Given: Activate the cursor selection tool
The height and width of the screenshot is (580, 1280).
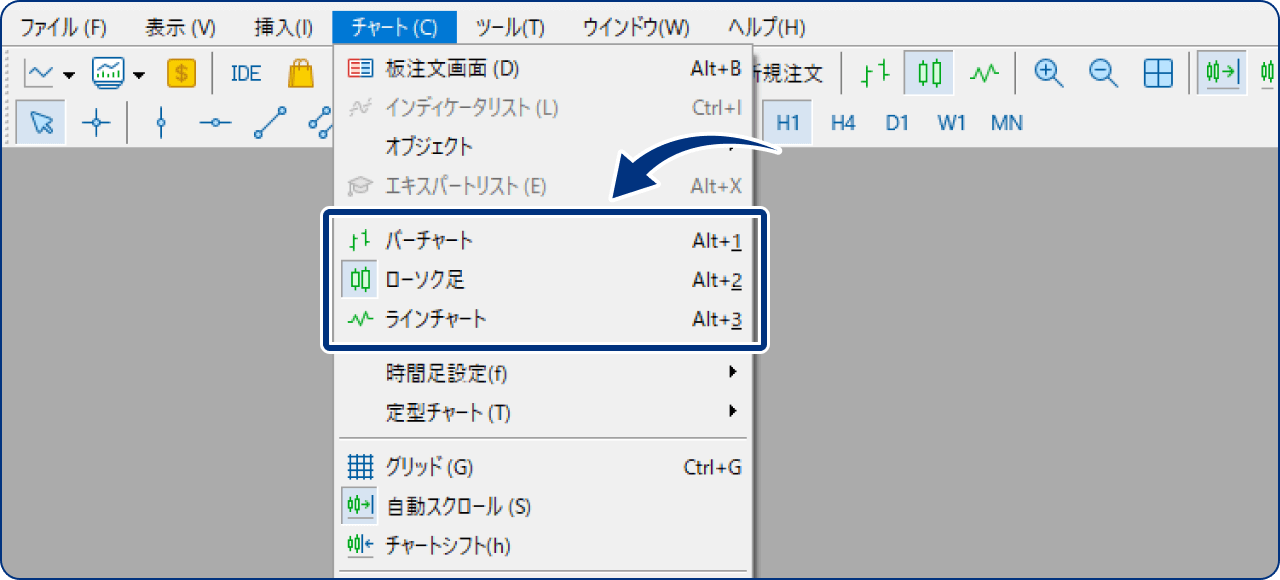Looking at the screenshot, I should pos(39,122).
